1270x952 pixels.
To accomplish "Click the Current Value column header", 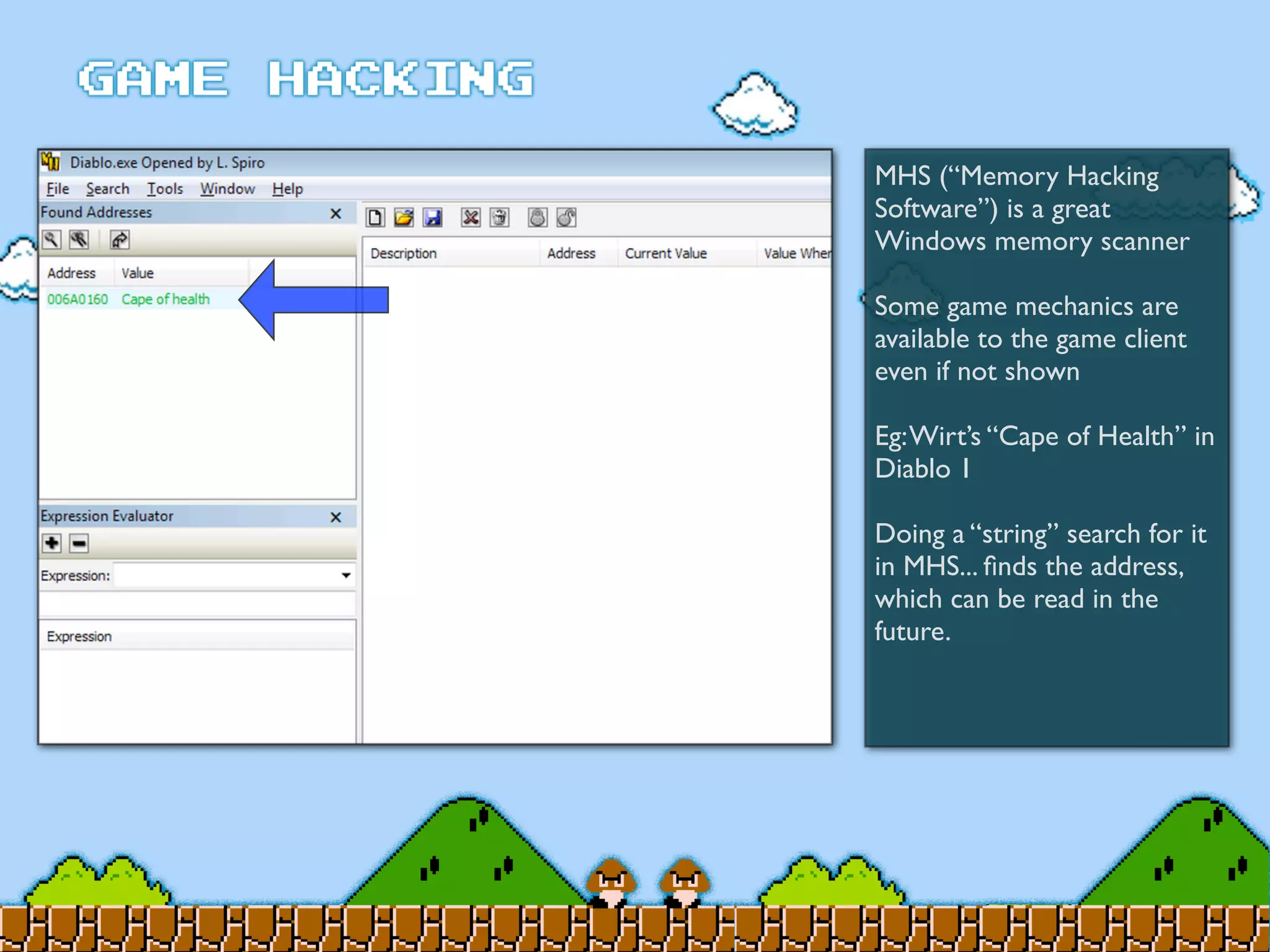I will tap(666, 253).
